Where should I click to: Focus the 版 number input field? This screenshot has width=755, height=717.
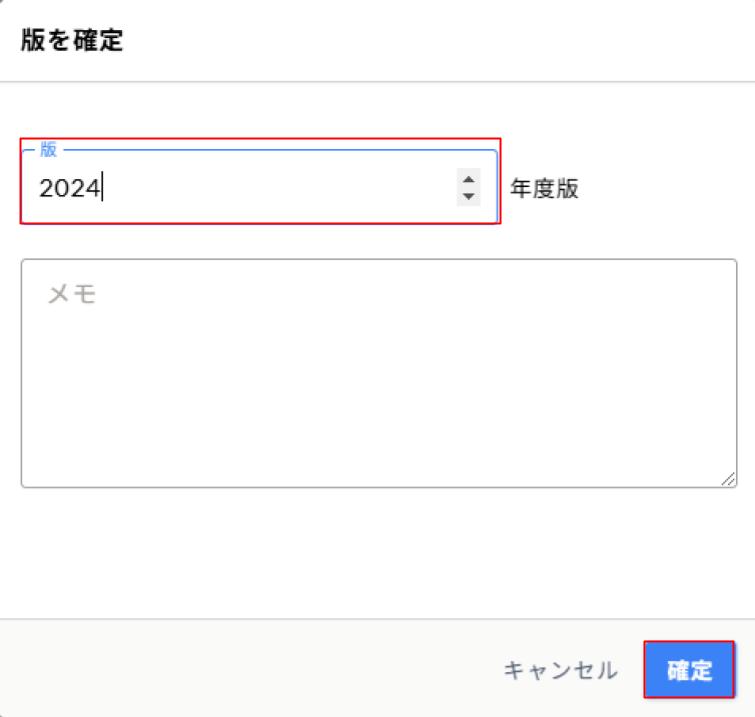click(x=240, y=188)
